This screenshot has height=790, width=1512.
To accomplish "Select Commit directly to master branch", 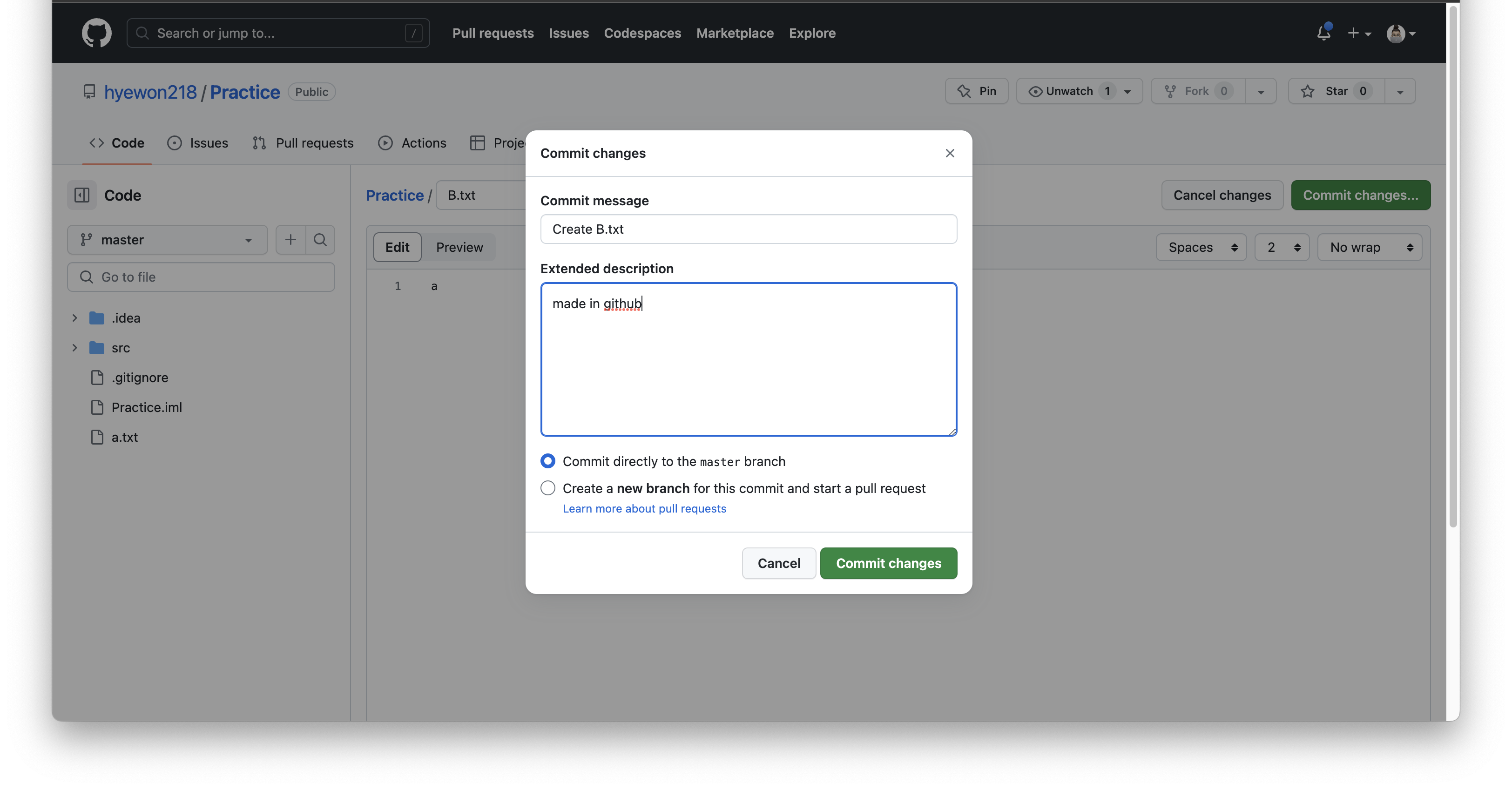I will click(x=547, y=461).
